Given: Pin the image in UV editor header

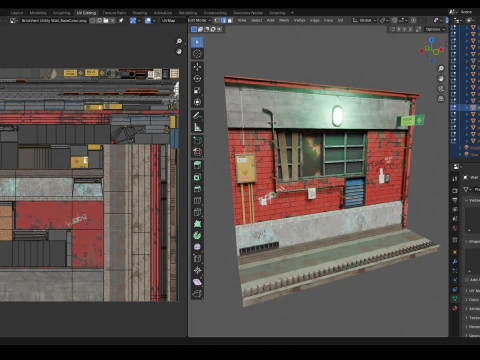Looking at the screenshot, I should click(x=121, y=21).
